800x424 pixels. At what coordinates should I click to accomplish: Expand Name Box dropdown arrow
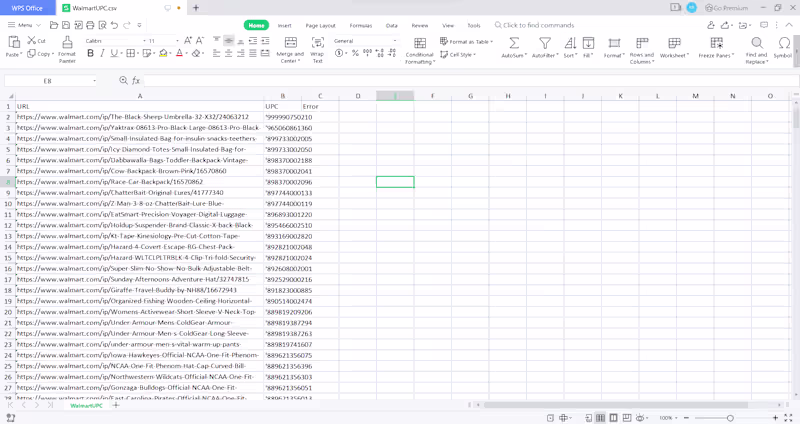coord(94,81)
